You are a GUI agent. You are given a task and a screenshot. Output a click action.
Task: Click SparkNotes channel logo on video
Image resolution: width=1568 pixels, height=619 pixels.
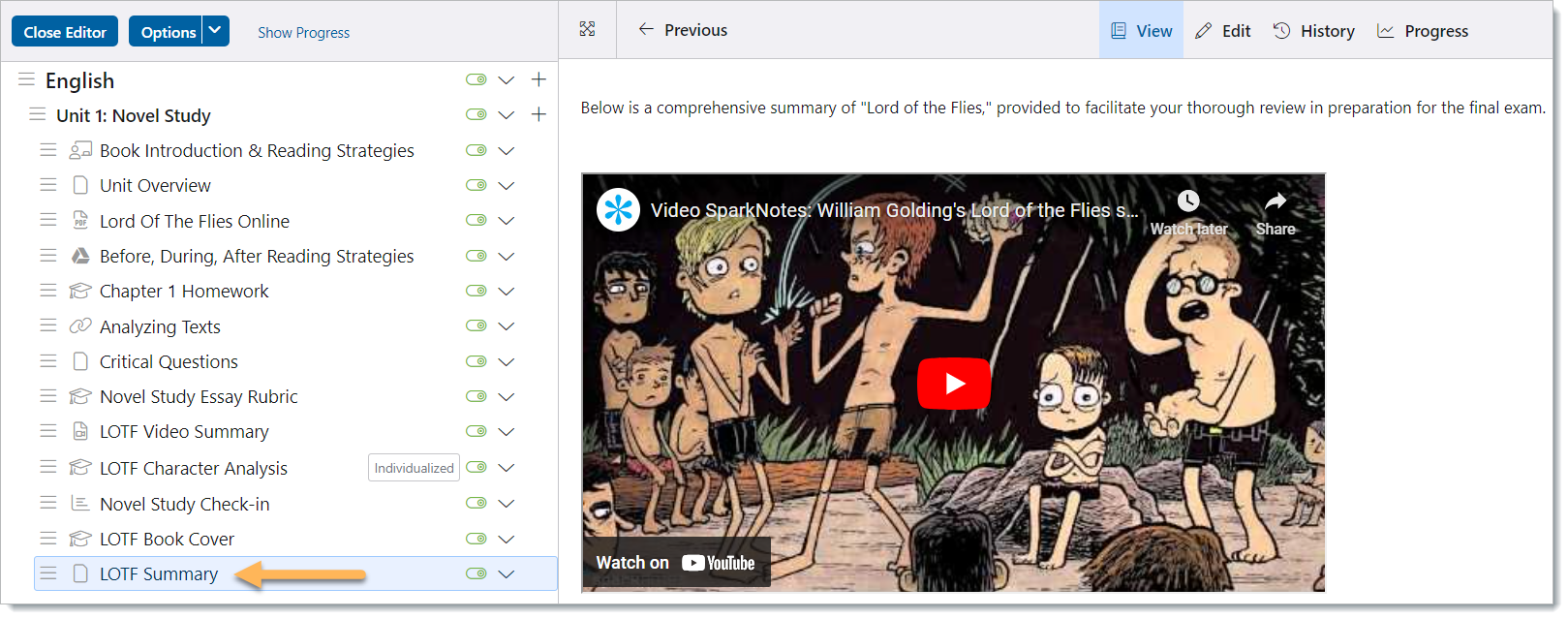[x=618, y=209]
